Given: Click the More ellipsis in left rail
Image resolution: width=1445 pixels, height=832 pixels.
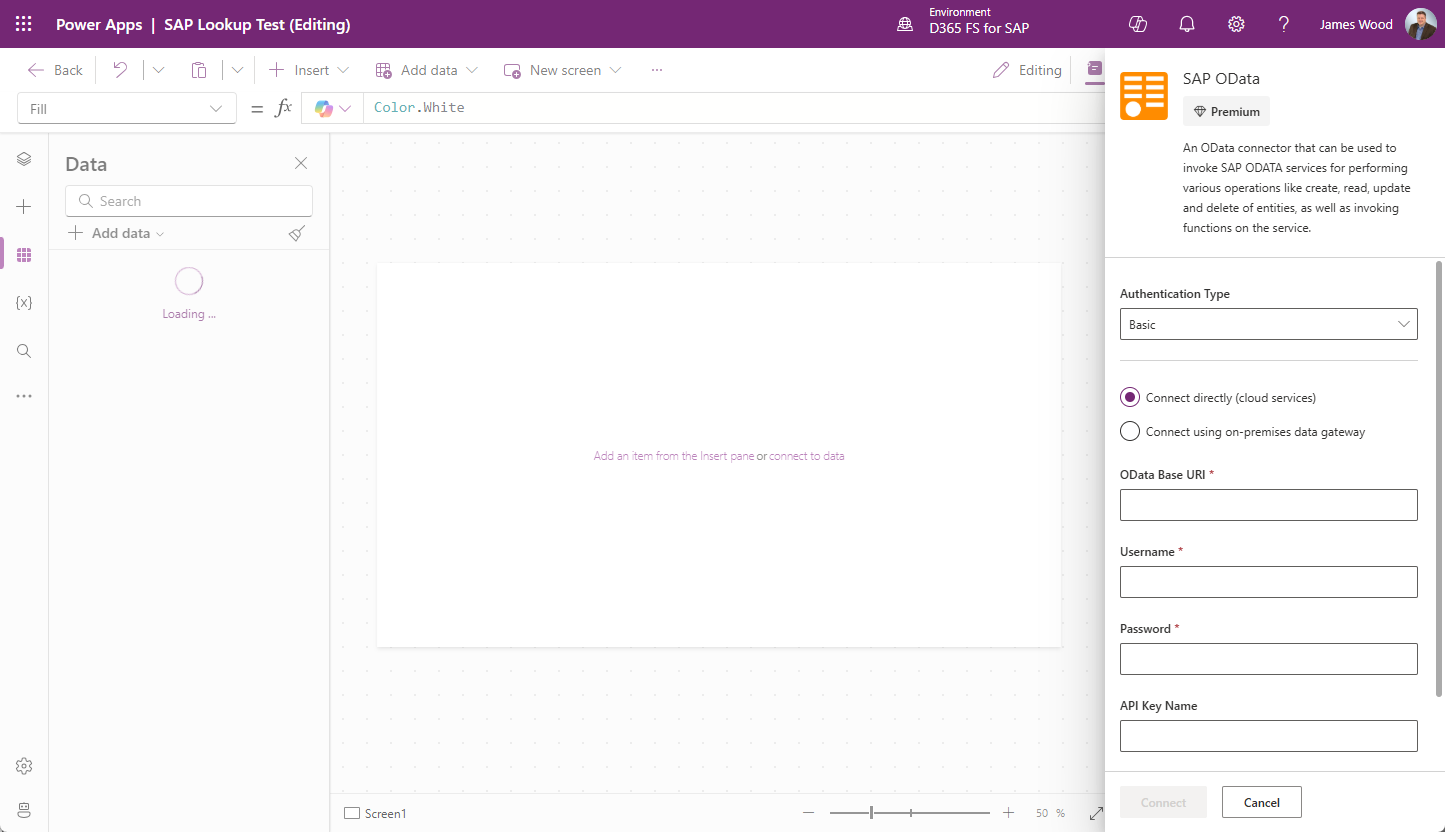Looking at the screenshot, I should 24,396.
